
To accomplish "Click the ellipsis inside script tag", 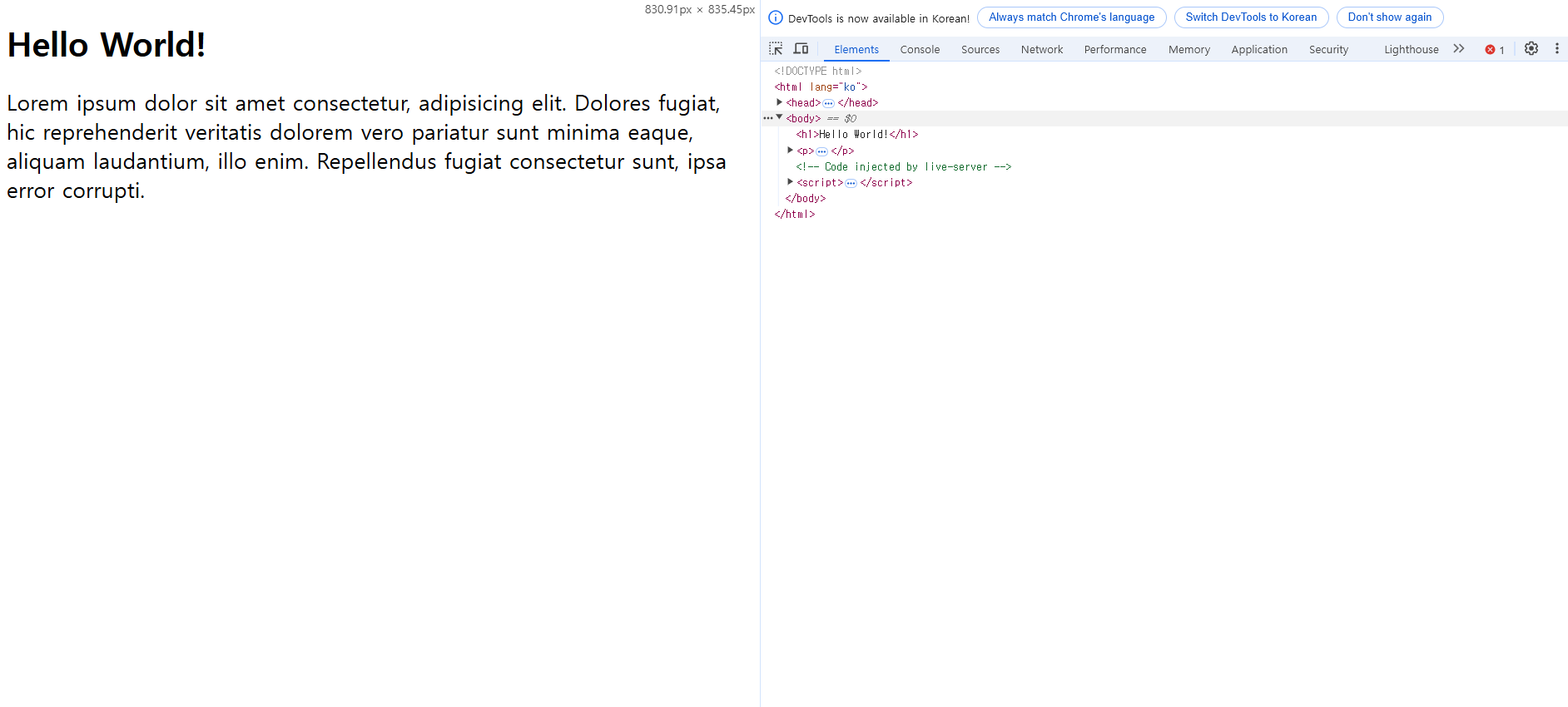I will [x=851, y=183].
